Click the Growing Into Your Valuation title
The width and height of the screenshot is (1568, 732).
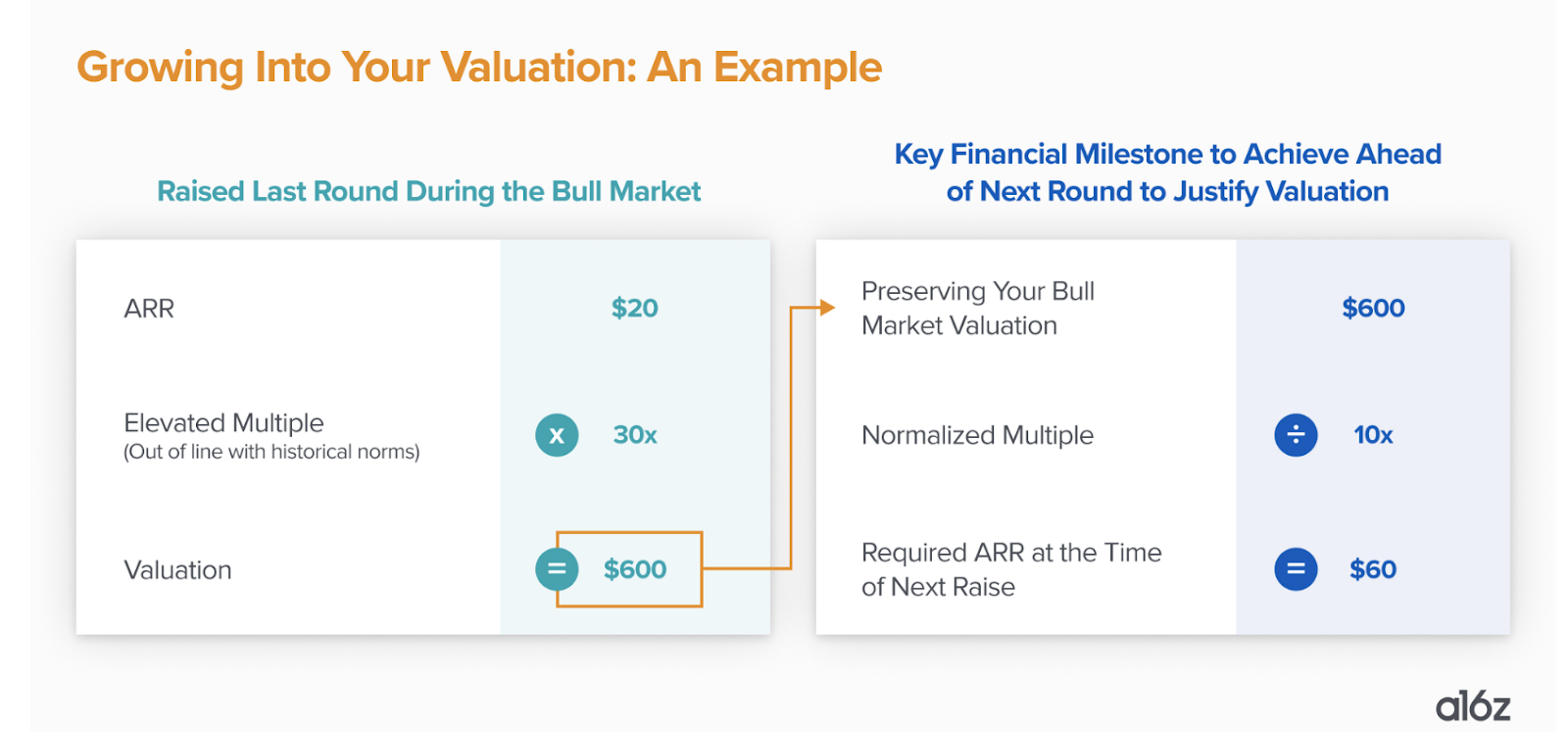(x=479, y=68)
